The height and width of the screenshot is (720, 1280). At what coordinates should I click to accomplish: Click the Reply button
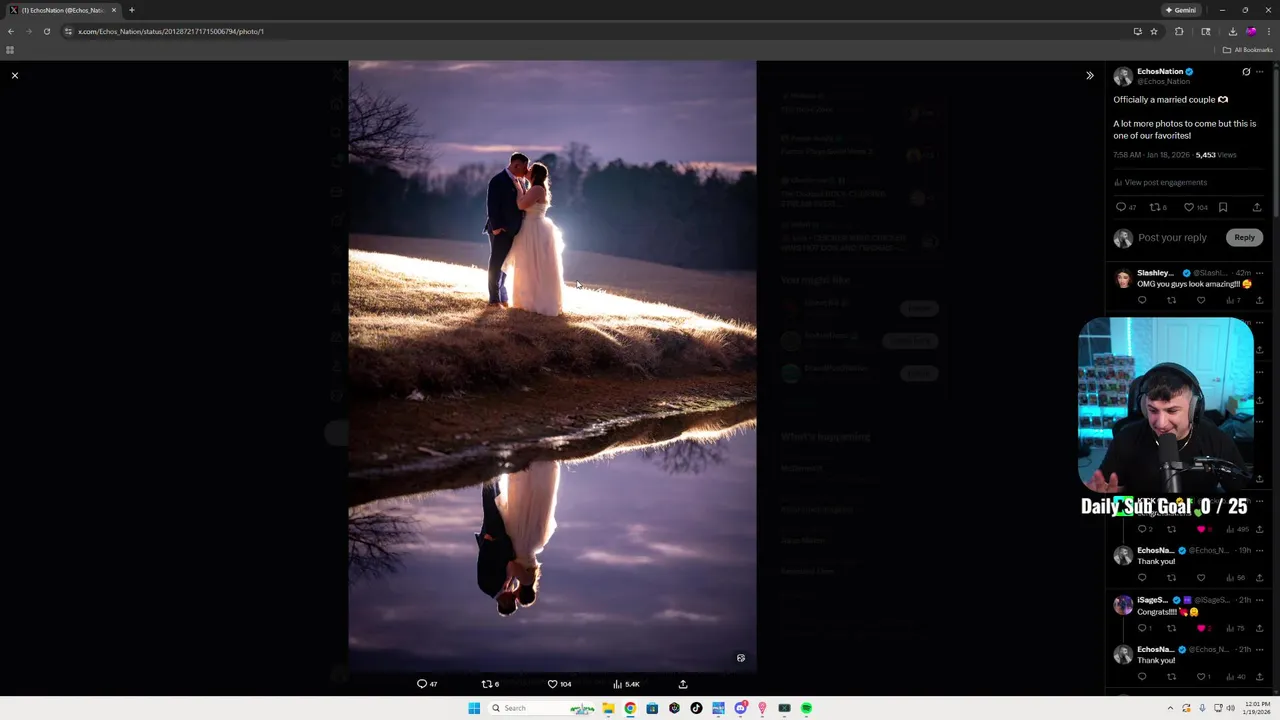point(1244,237)
